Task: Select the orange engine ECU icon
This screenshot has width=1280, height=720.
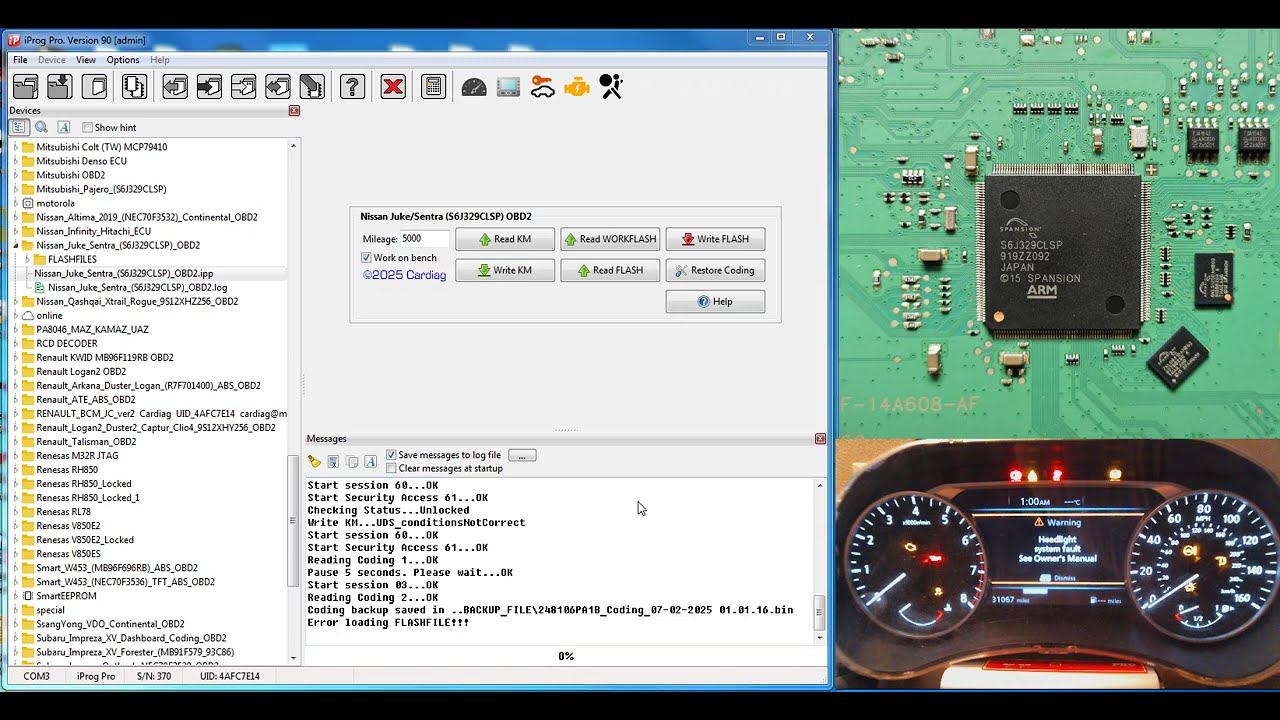Action: (x=577, y=87)
